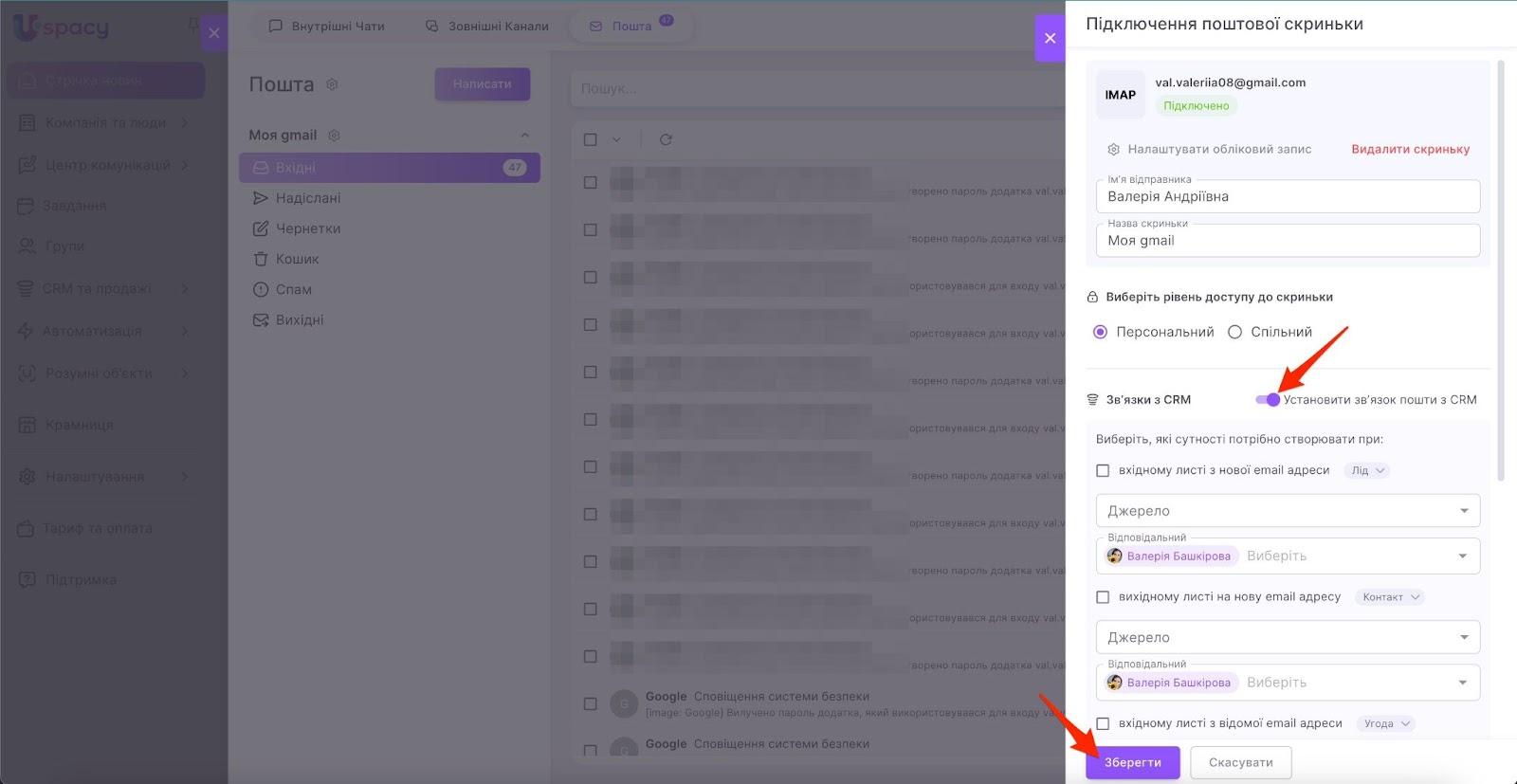Click the Спам folder icon
The image size is (1517, 784).
[x=261, y=289]
